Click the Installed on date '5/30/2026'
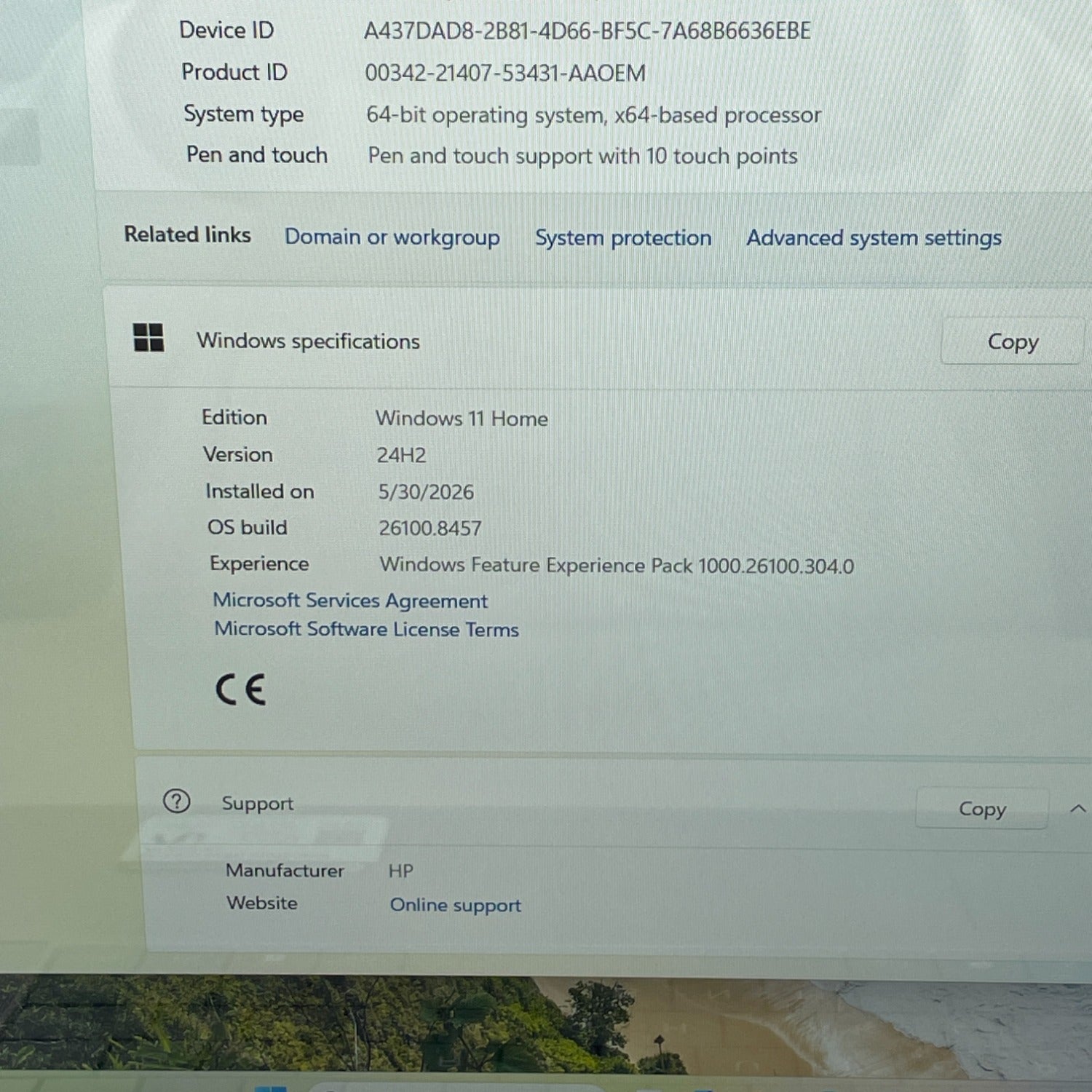Viewport: 1092px width, 1092px height. click(x=426, y=492)
